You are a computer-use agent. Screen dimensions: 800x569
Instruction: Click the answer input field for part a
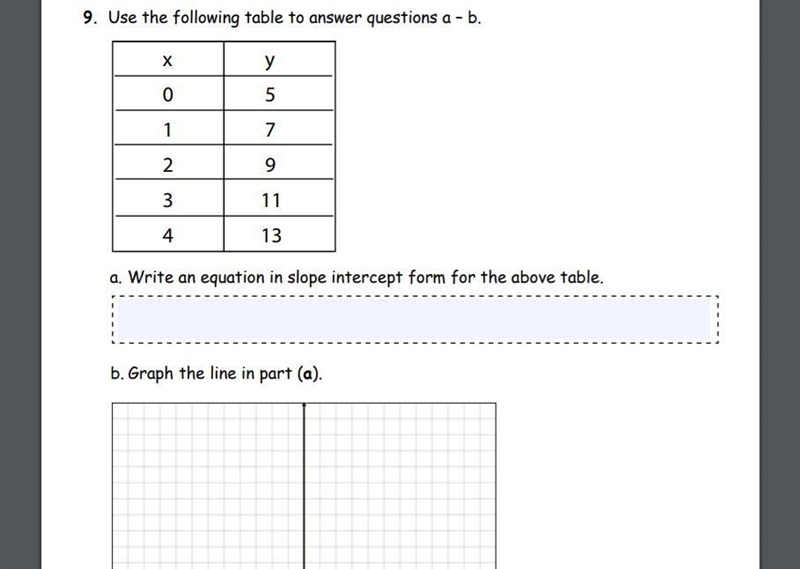click(414, 319)
